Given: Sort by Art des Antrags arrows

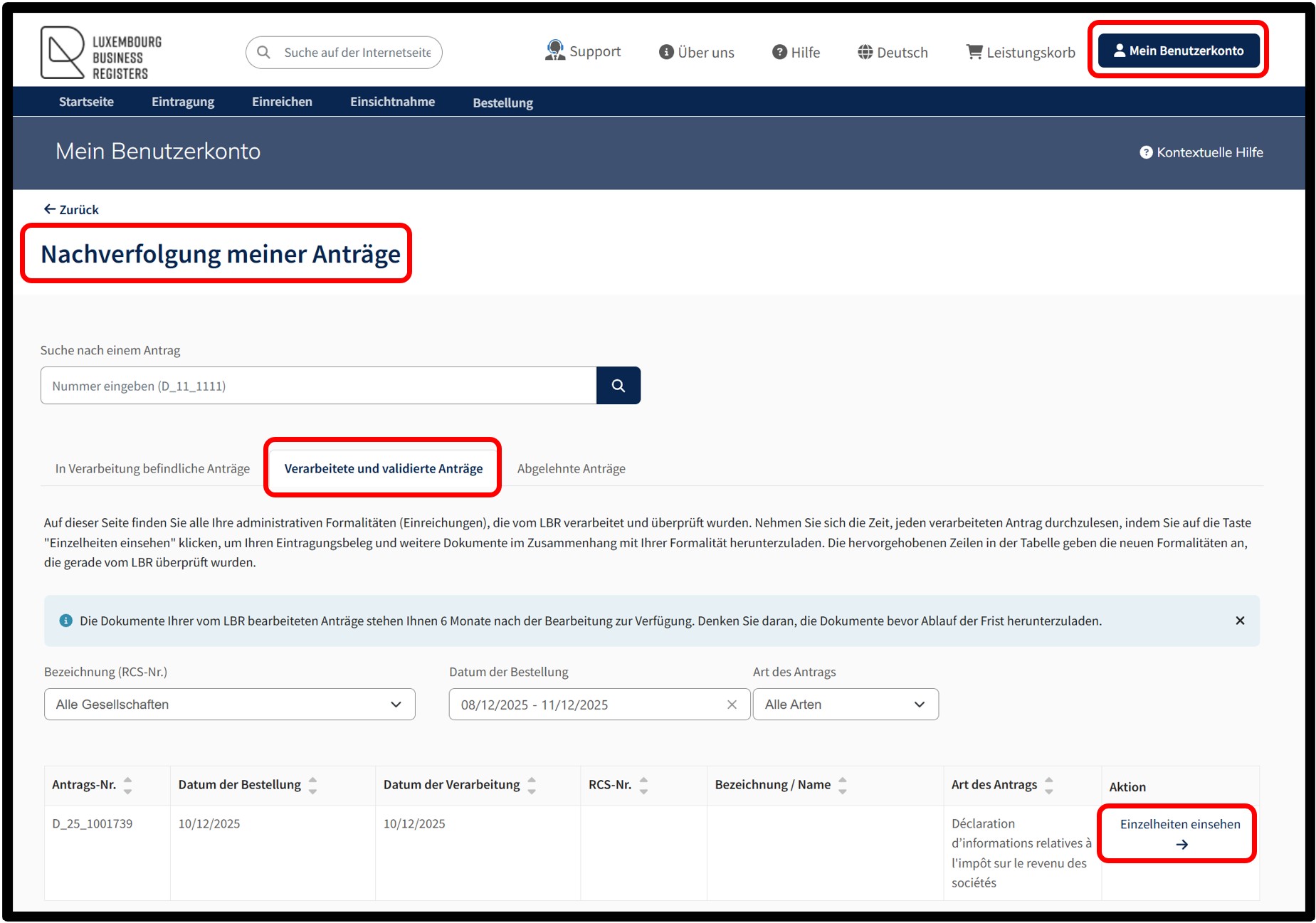Looking at the screenshot, I should coord(1048,785).
